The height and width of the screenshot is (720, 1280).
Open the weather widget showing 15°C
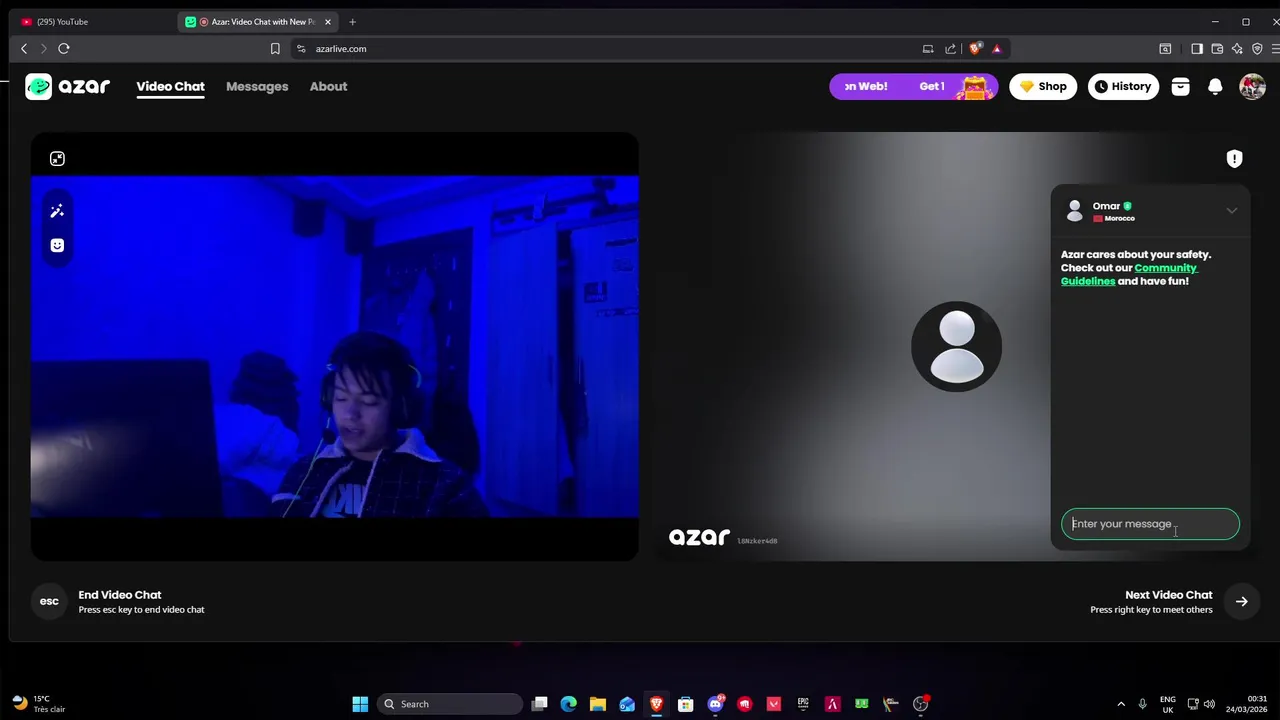[40, 704]
